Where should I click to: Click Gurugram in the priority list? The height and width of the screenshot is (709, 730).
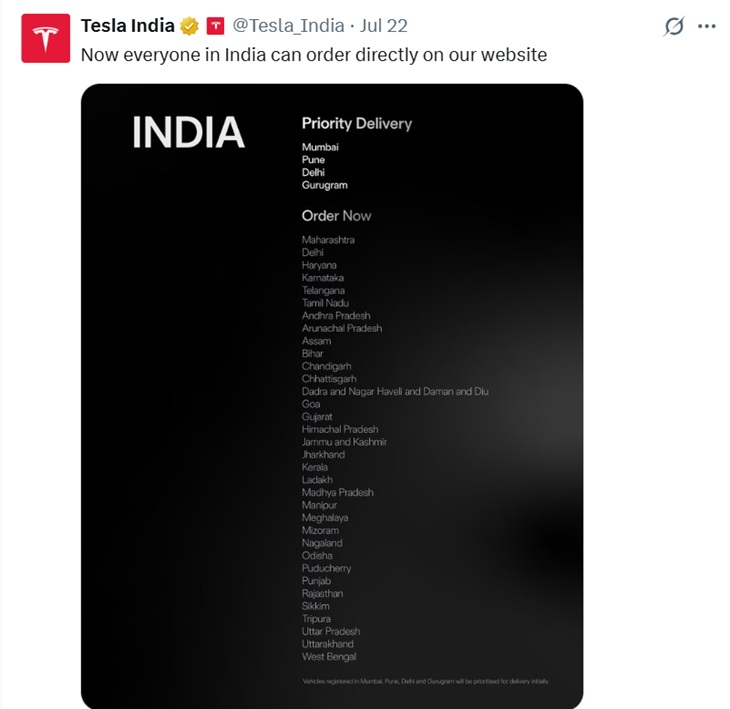(324, 185)
